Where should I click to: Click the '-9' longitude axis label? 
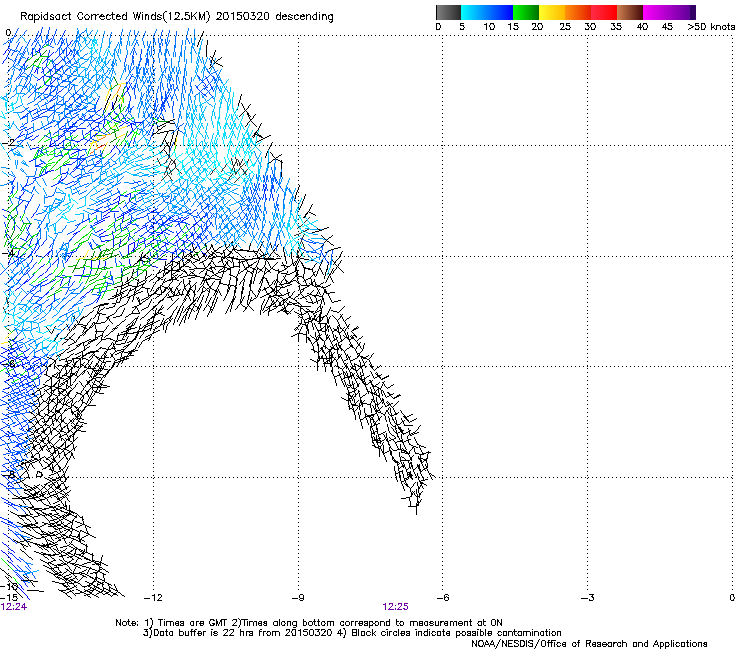coord(298,598)
